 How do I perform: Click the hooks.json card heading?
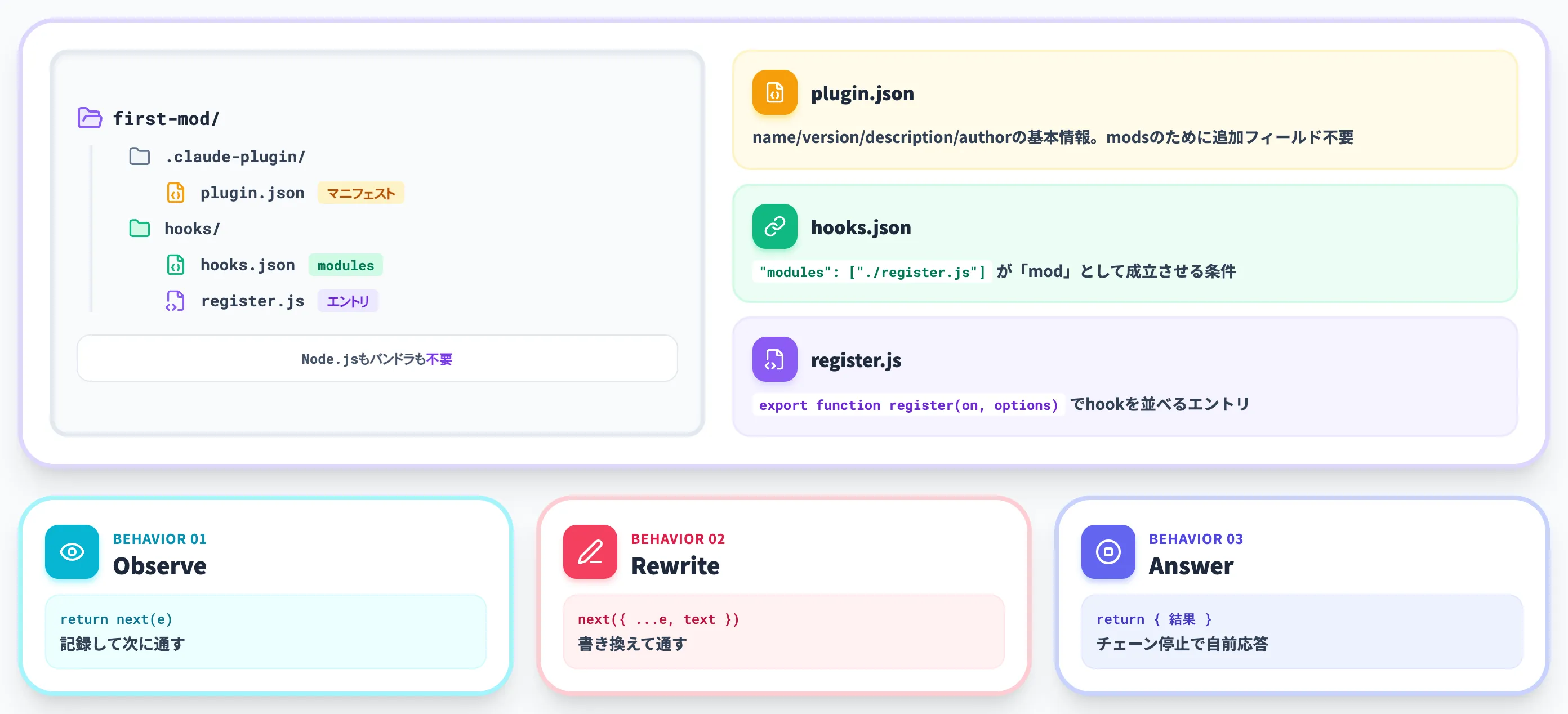click(x=861, y=227)
